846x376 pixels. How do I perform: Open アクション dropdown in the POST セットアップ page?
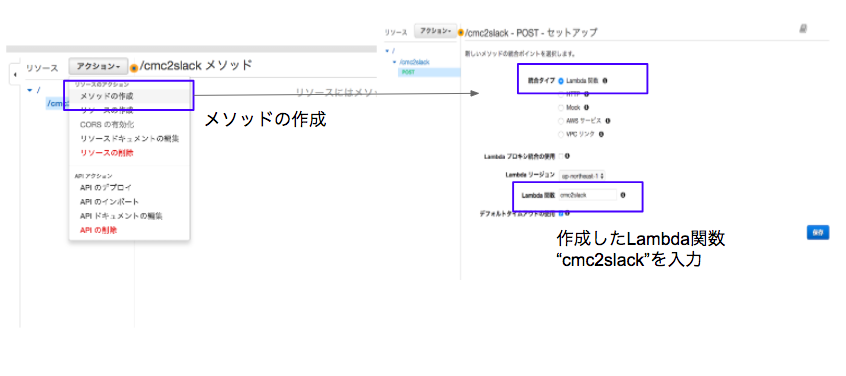coord(435,31)
